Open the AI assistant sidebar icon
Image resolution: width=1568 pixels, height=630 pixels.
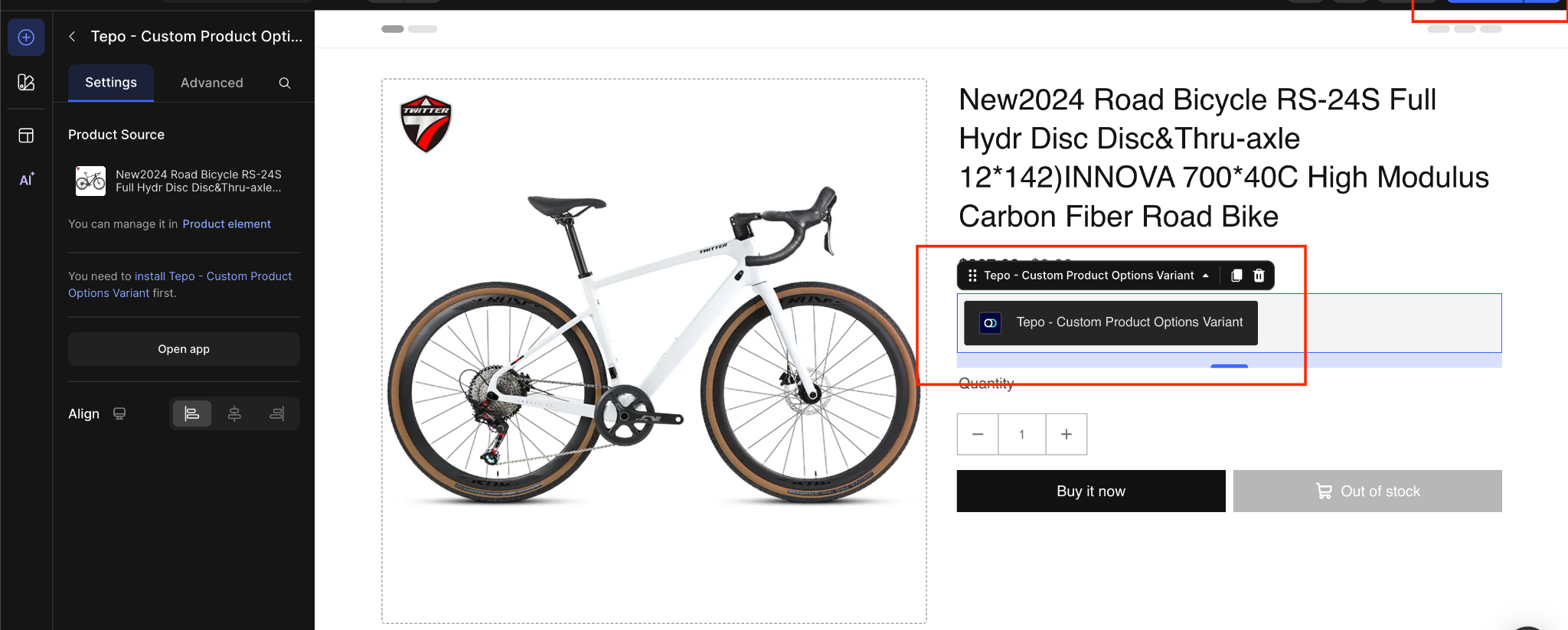pos(26,180)
